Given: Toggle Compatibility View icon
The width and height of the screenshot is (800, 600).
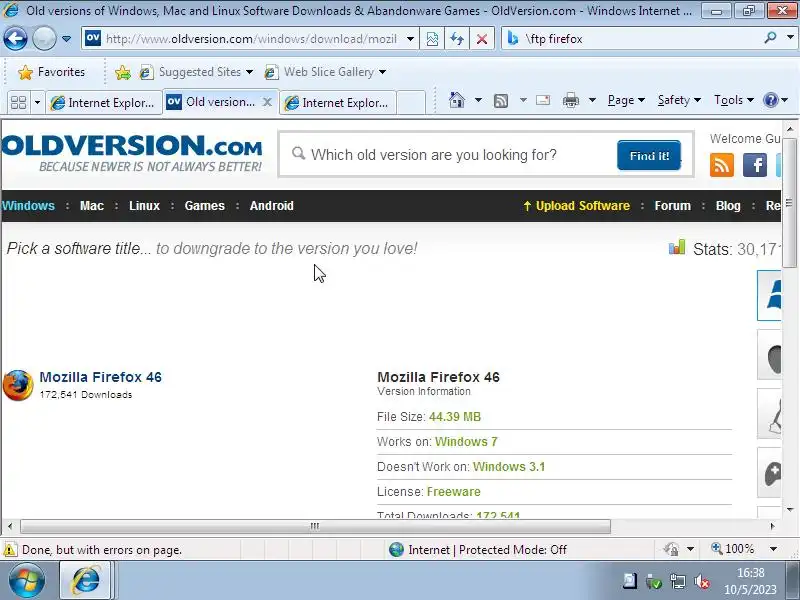Looking at the screenshot, I should (x=432, y=39).
